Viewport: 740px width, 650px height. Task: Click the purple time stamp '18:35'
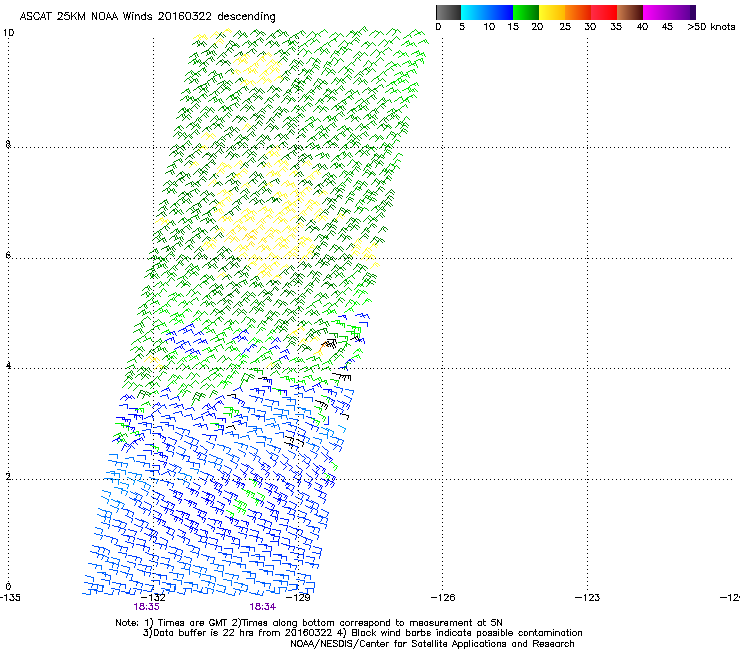(146, 607)
